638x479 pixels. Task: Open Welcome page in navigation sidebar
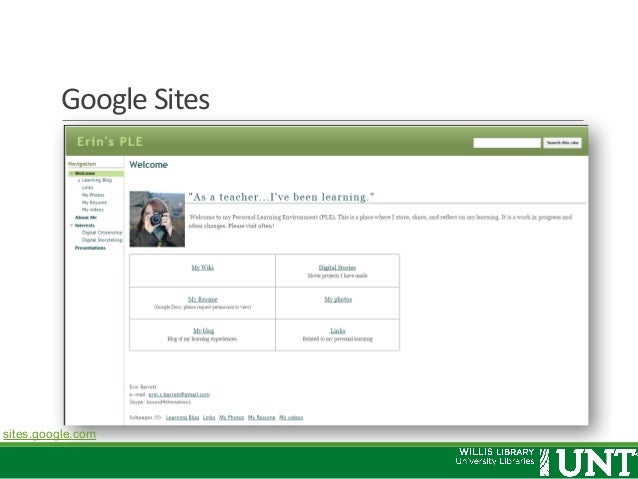85,173
